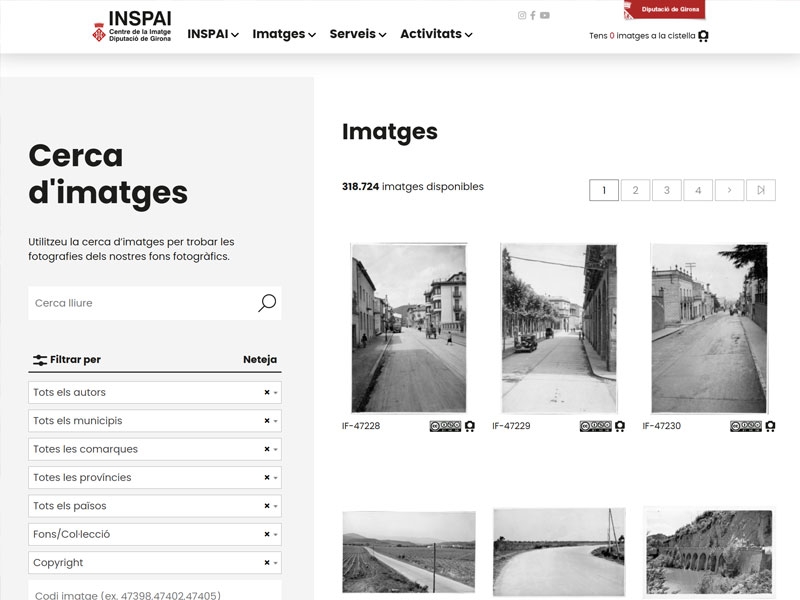Clear the Totes les comarques filter
The width and height of the screenshot is (800, 600).
point(264,449)
